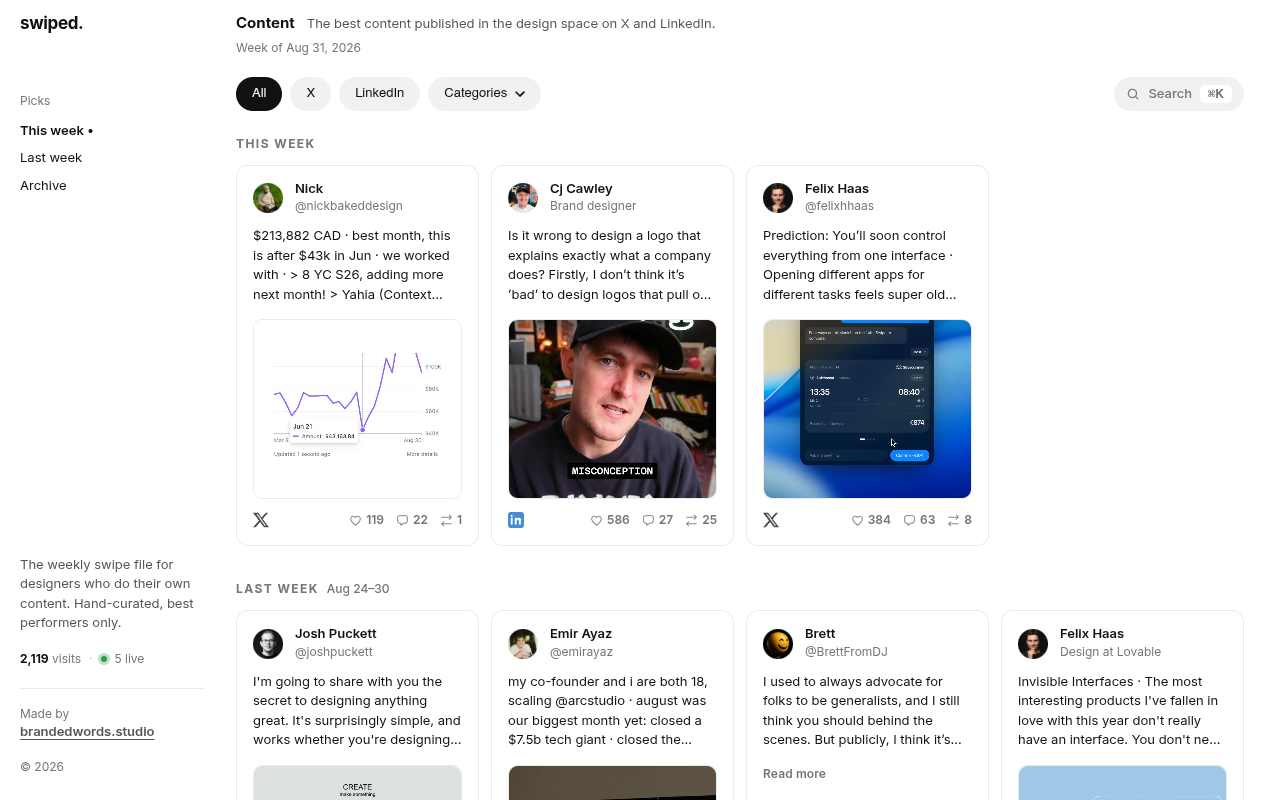Click the search magnifier icon
Image resolution: width=1280 pixels, height=800 pixels.
tap(1133, 94)
